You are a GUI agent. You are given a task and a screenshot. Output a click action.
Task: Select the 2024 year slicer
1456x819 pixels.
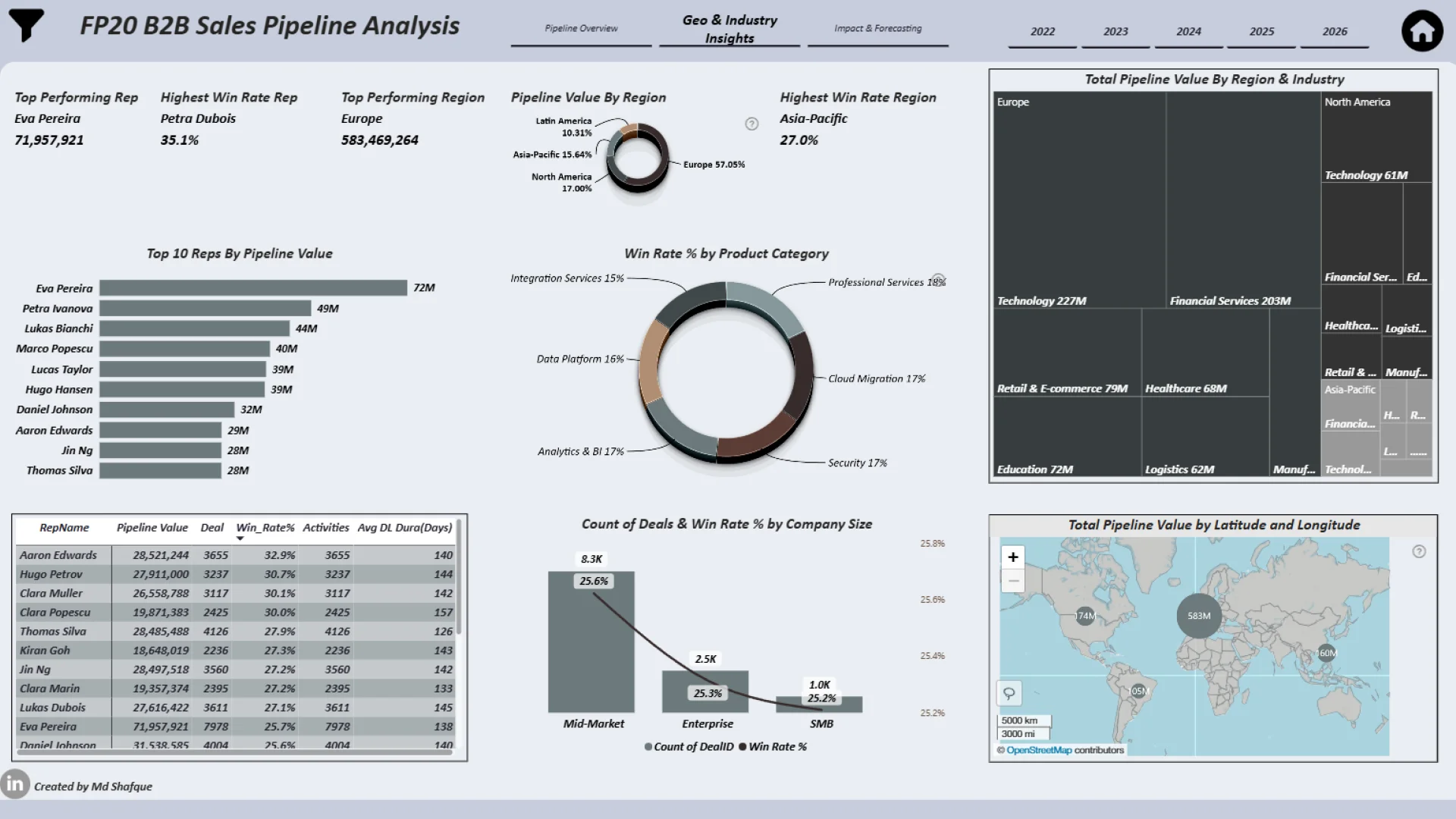[1188, 32]
